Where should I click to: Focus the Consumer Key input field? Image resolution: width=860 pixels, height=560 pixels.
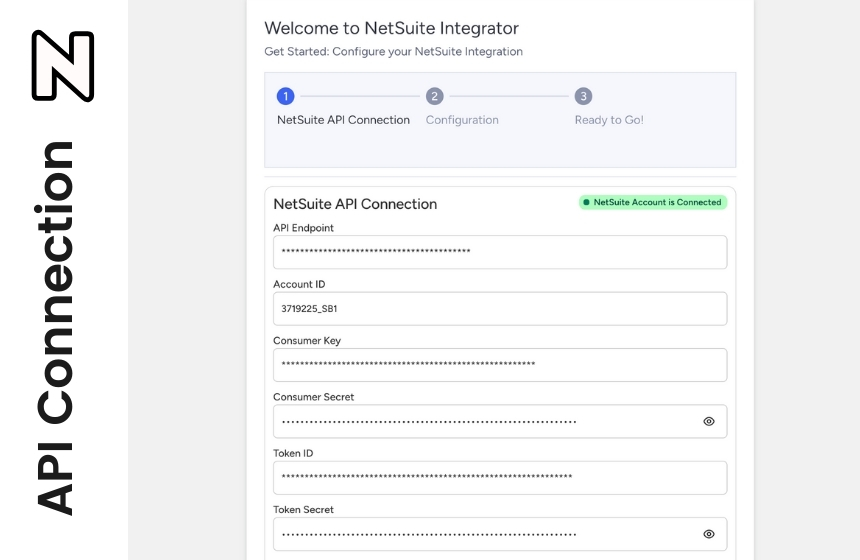500,365
